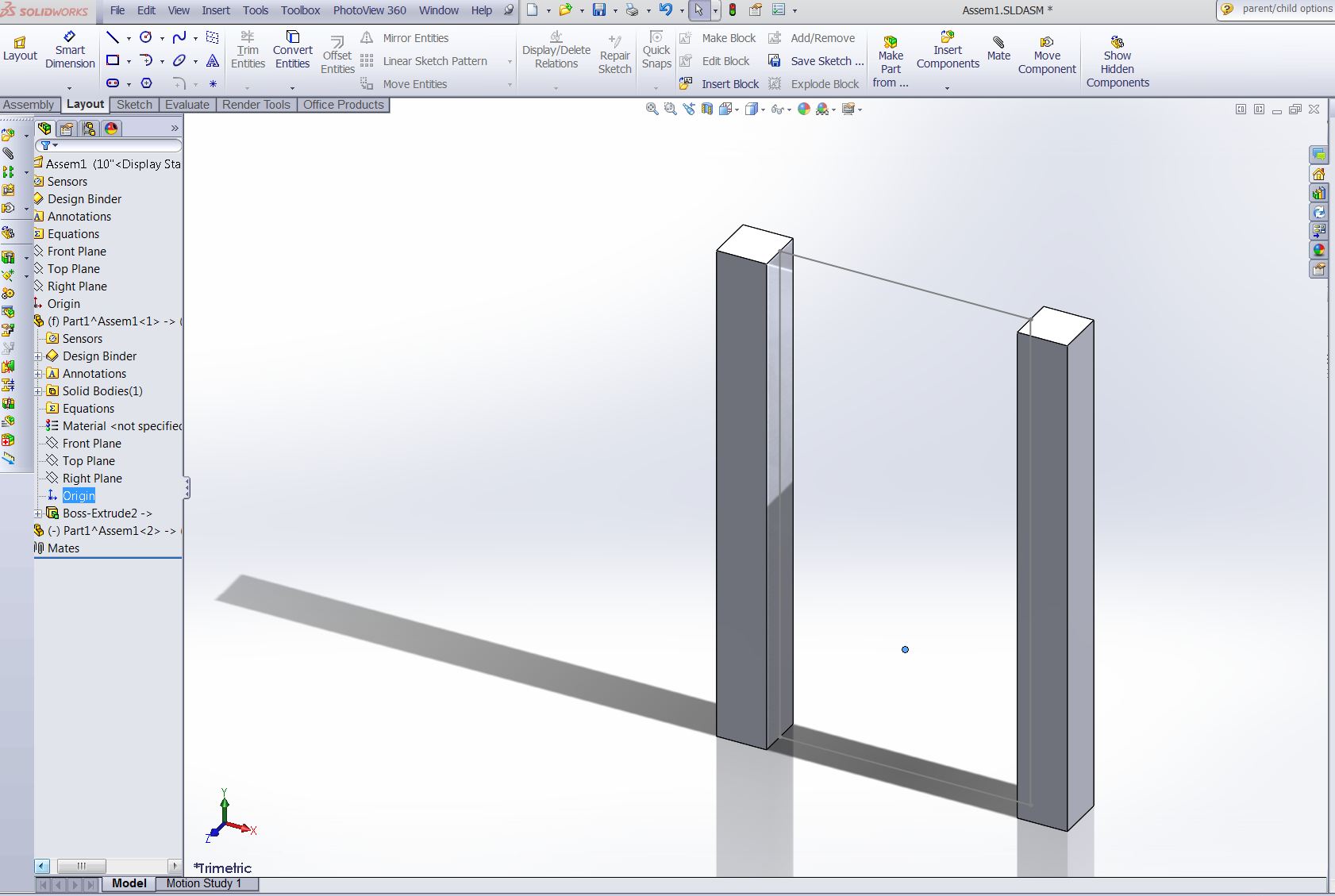Open Smart Dimension dropdown arrow

(70, 87)
